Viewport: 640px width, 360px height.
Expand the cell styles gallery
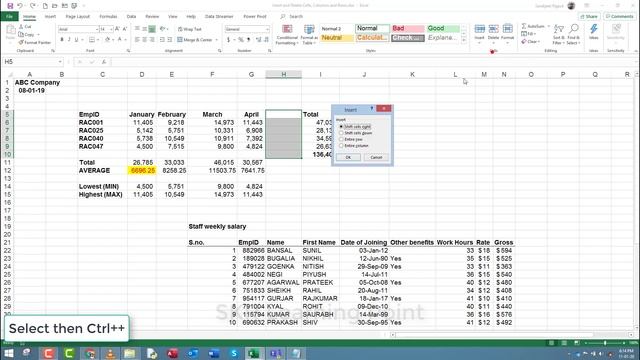point(464,41)
